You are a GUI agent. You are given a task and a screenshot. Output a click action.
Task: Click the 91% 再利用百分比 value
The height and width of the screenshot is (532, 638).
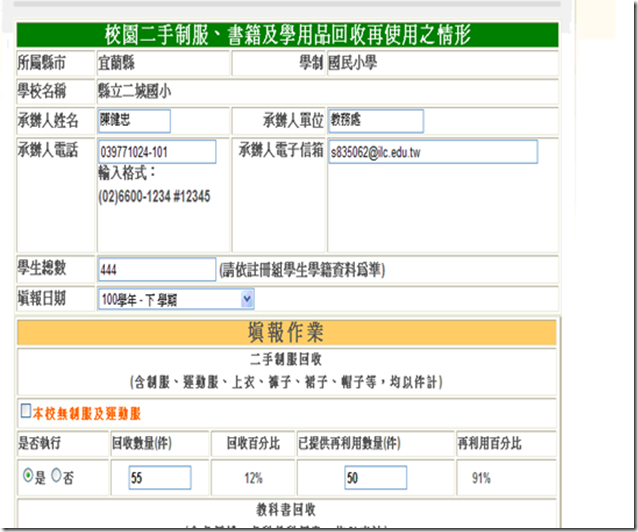pos(480,479)
